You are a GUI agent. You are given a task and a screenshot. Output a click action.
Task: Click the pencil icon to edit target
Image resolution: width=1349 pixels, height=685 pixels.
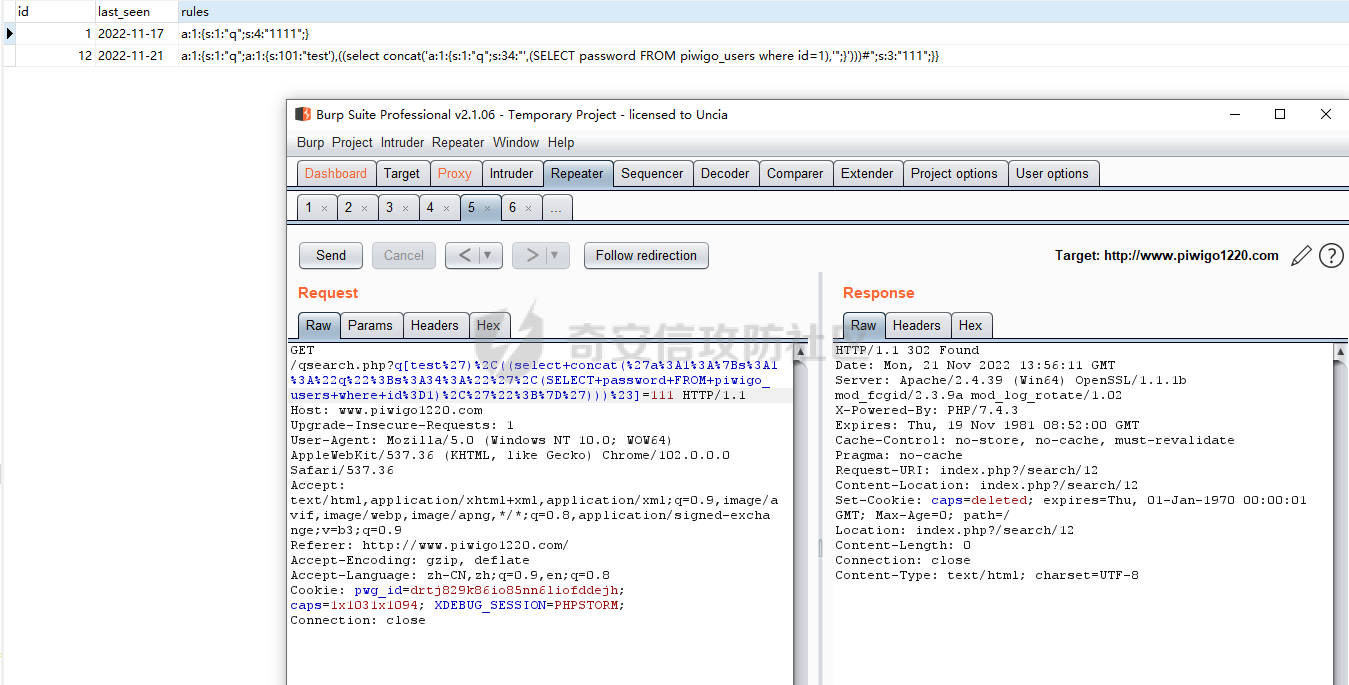click(1301, 256)
